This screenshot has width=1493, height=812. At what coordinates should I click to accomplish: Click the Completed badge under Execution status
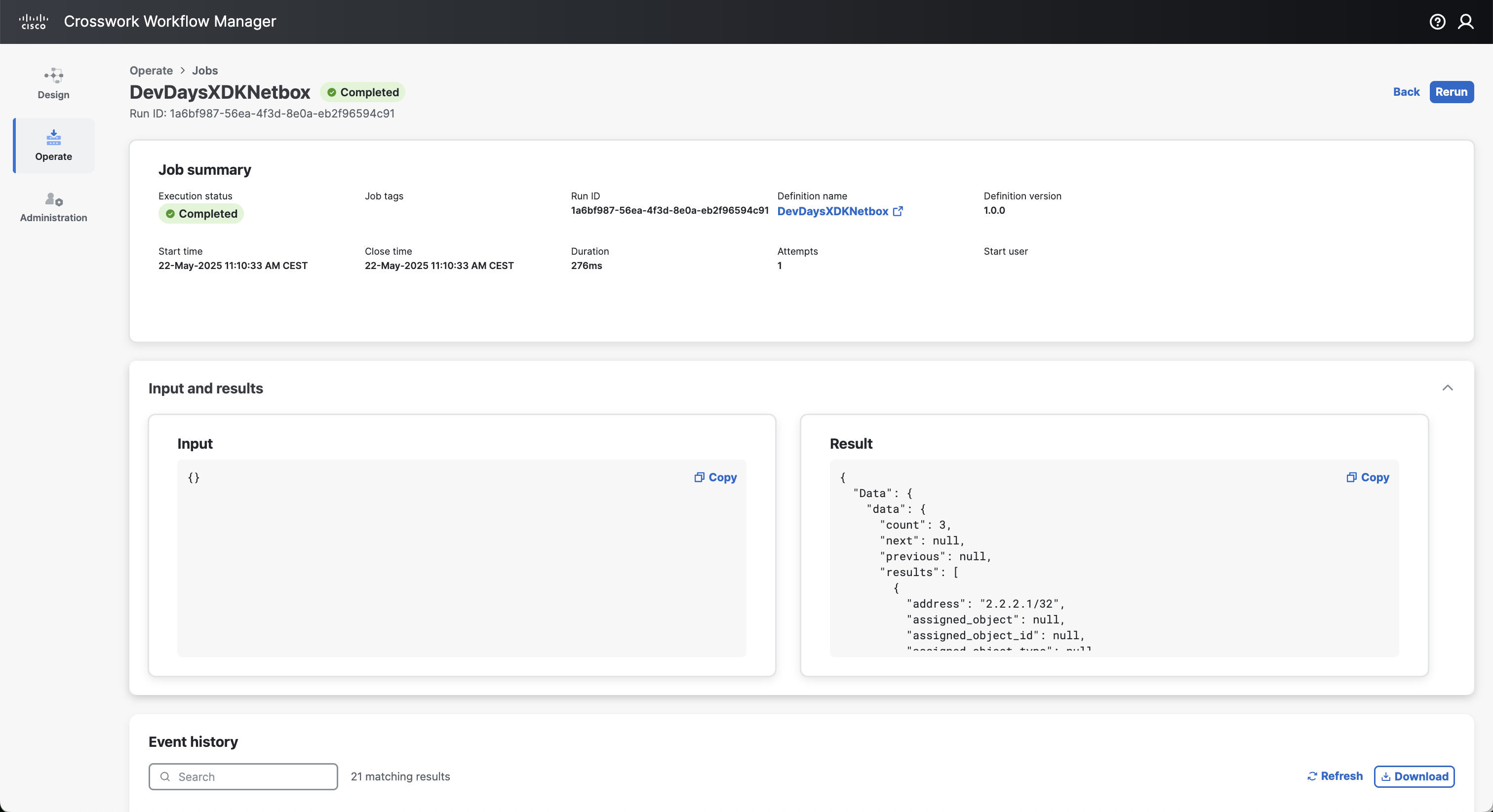point(201,213)
